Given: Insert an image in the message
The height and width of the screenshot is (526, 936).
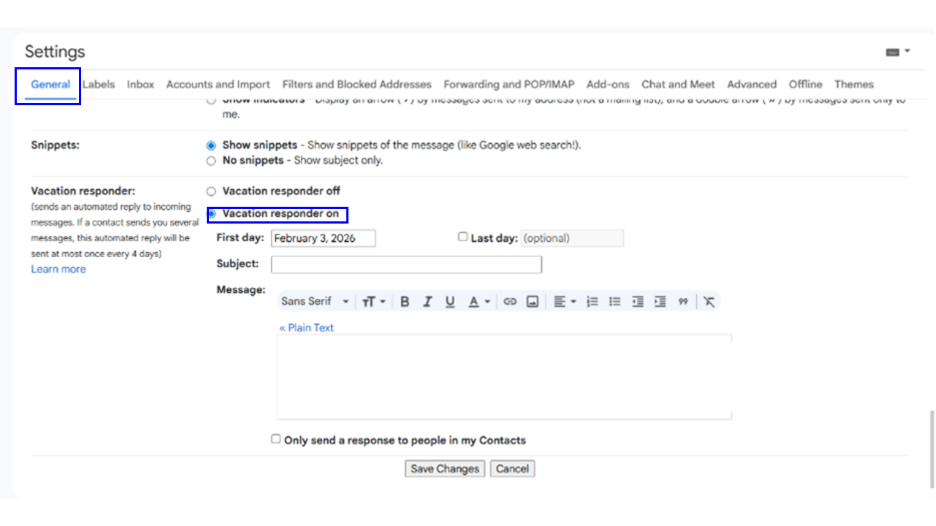Looking at the screenshot, I should (532, 302).
